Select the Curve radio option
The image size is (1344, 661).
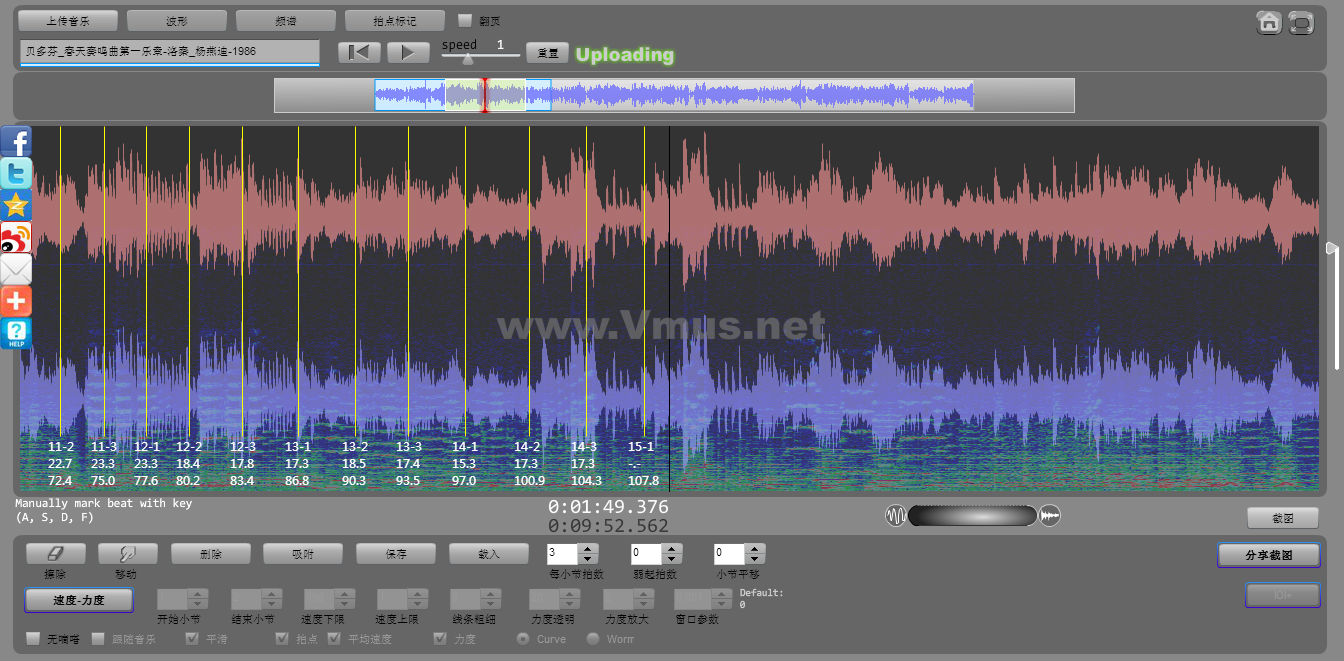[522, 638]
